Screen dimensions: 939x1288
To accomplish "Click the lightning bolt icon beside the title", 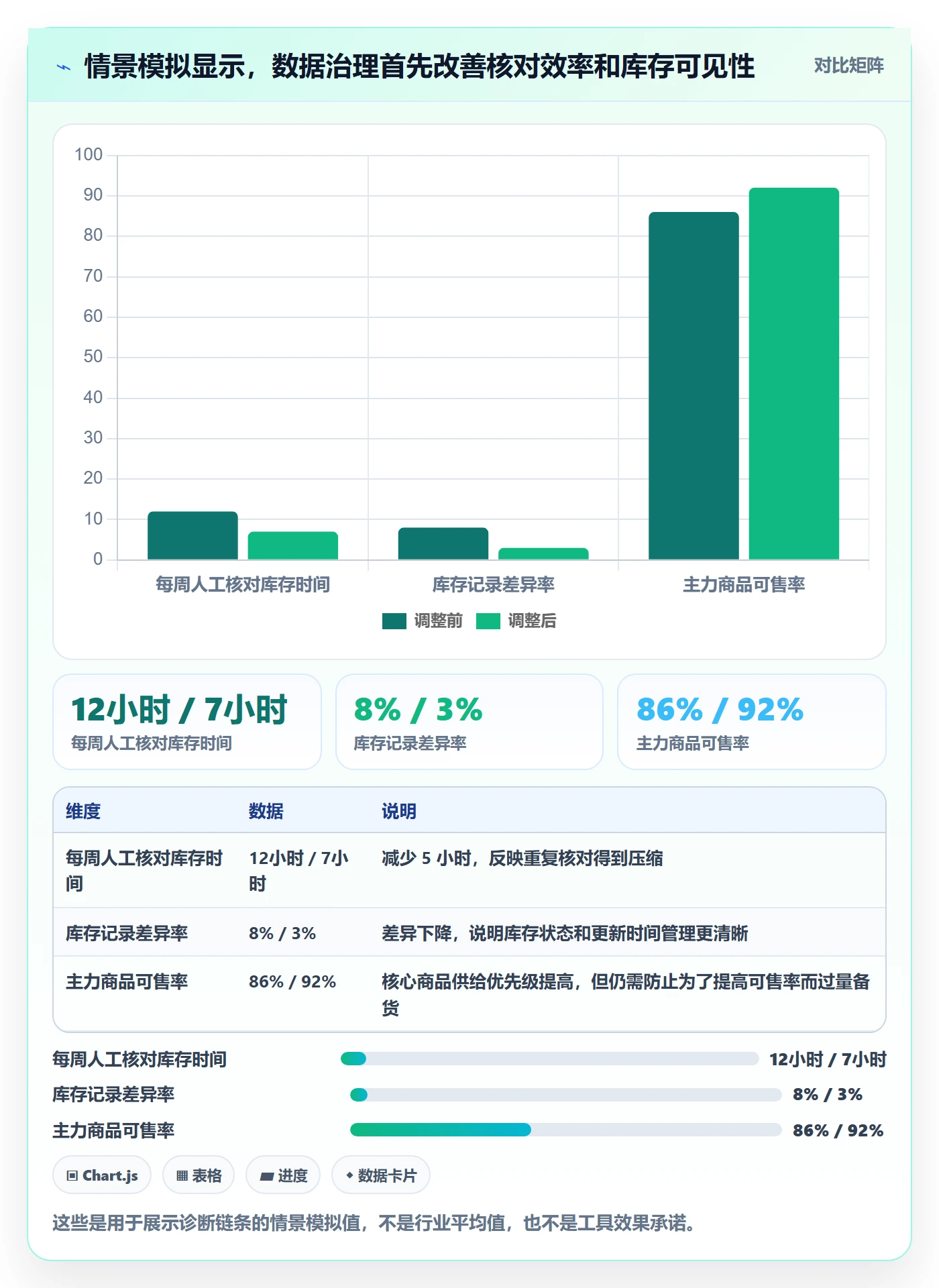I will point(64,67).
